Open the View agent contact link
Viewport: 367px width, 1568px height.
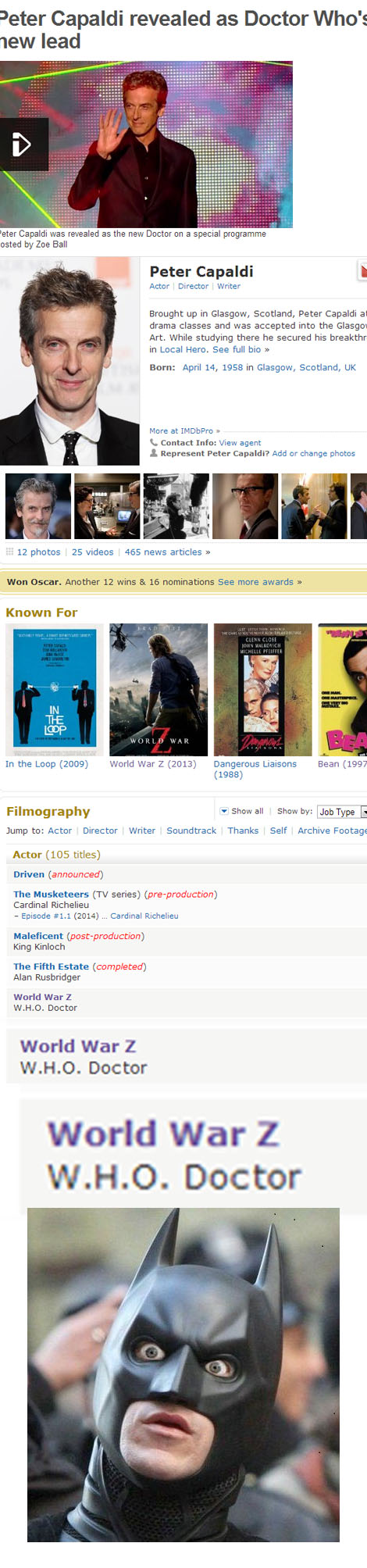240,442
